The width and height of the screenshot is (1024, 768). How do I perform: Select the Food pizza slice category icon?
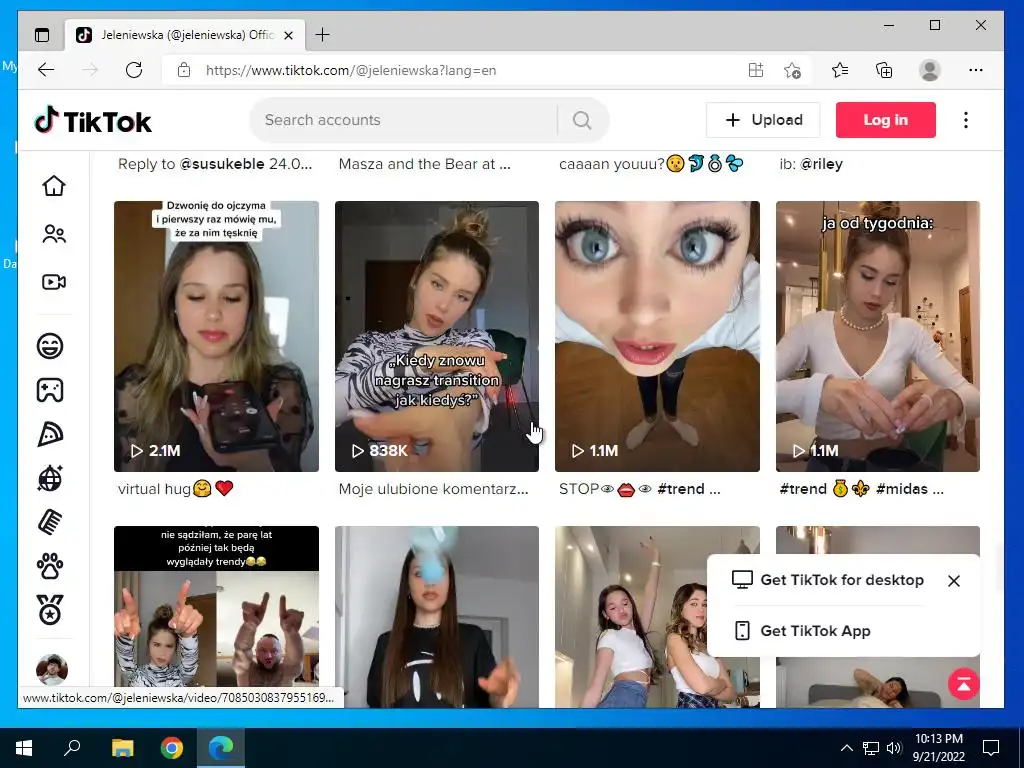tap(50, 434)
